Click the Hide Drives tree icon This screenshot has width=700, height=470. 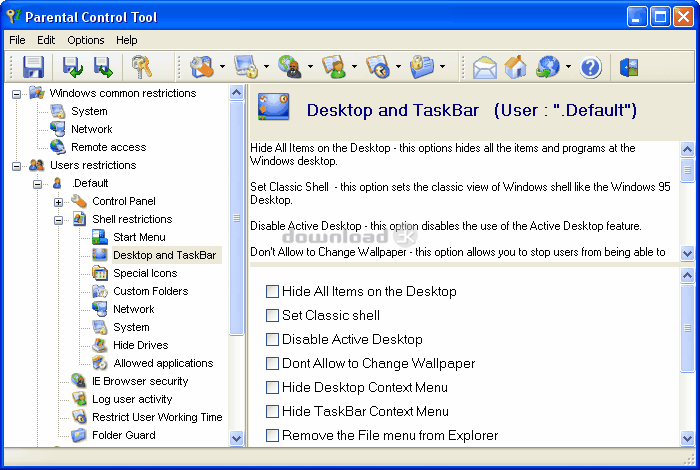(x=100, y=345)
